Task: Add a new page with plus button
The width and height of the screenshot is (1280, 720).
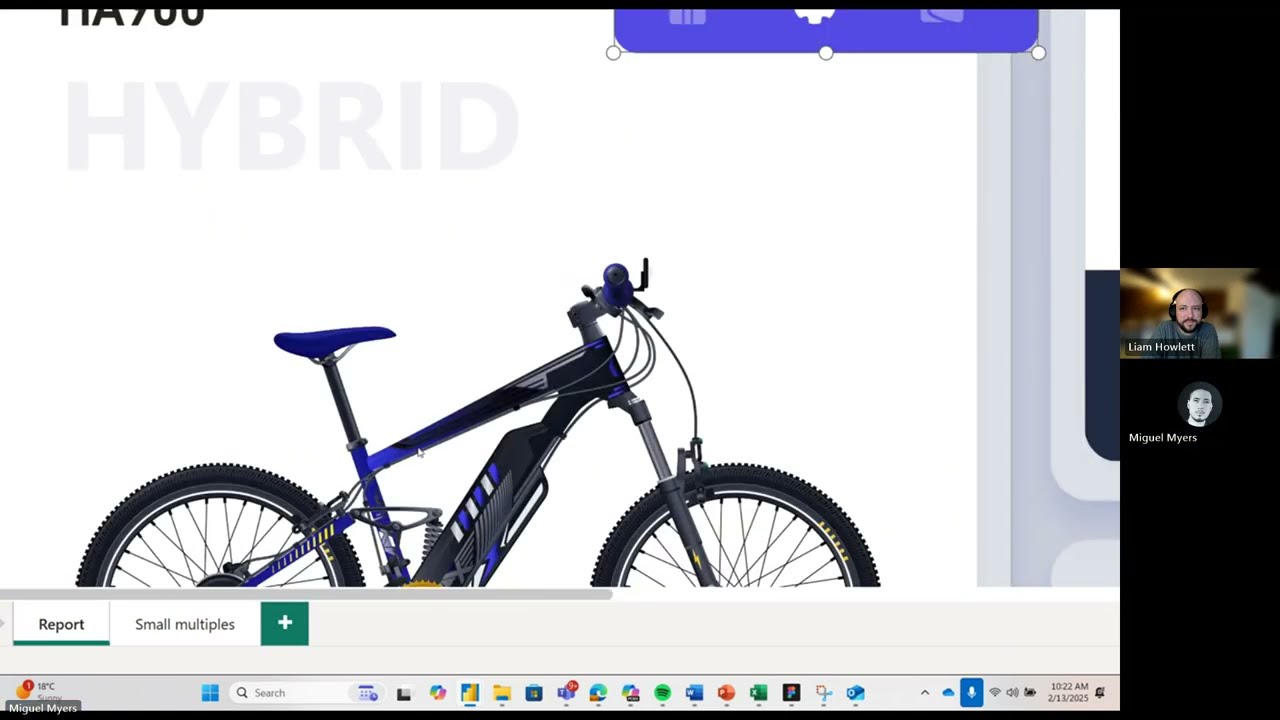Action: click(285, 623)
